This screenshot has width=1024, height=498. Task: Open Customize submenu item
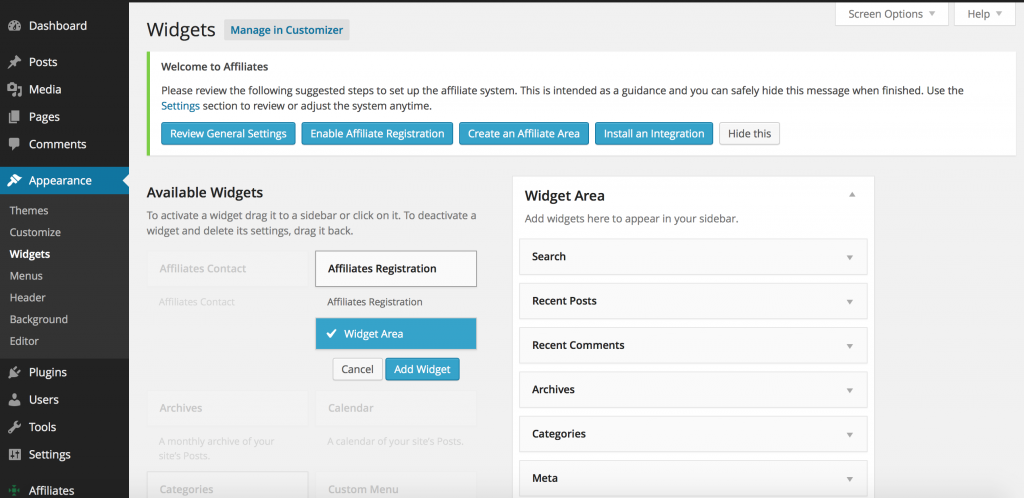pyautogui.click(x=35, y=232)
